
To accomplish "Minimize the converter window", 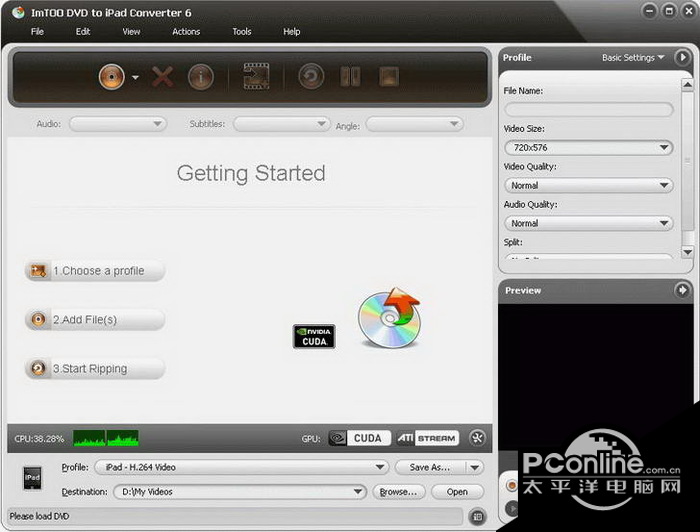I will click(x=650, y=11).
